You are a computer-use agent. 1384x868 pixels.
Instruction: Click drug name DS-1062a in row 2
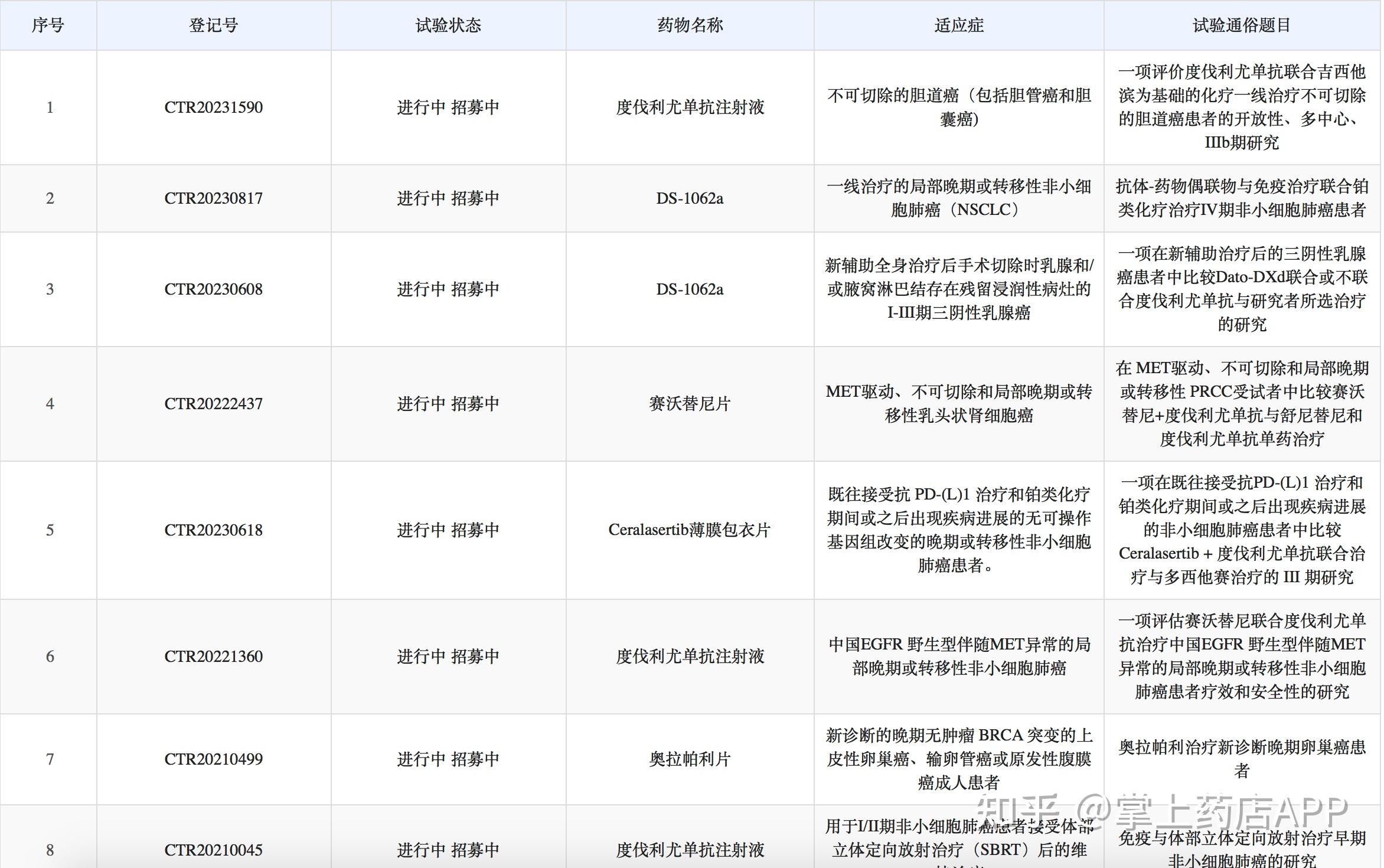pos(690,198)
